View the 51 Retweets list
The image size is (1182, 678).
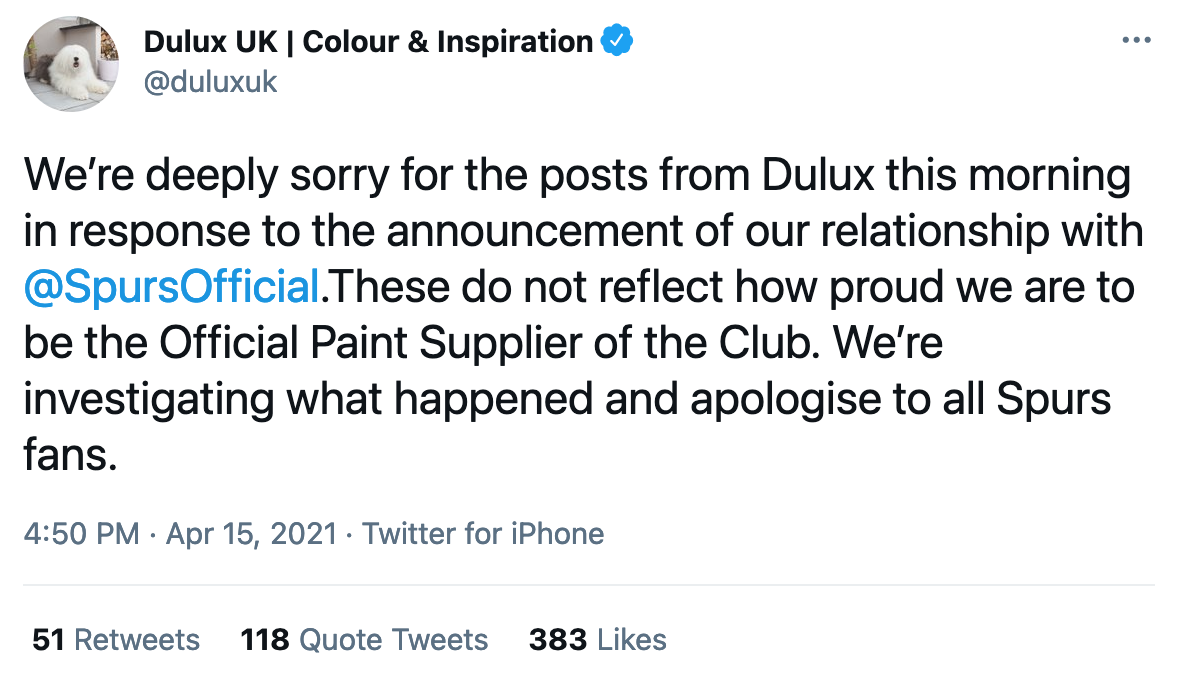point(116,640)
